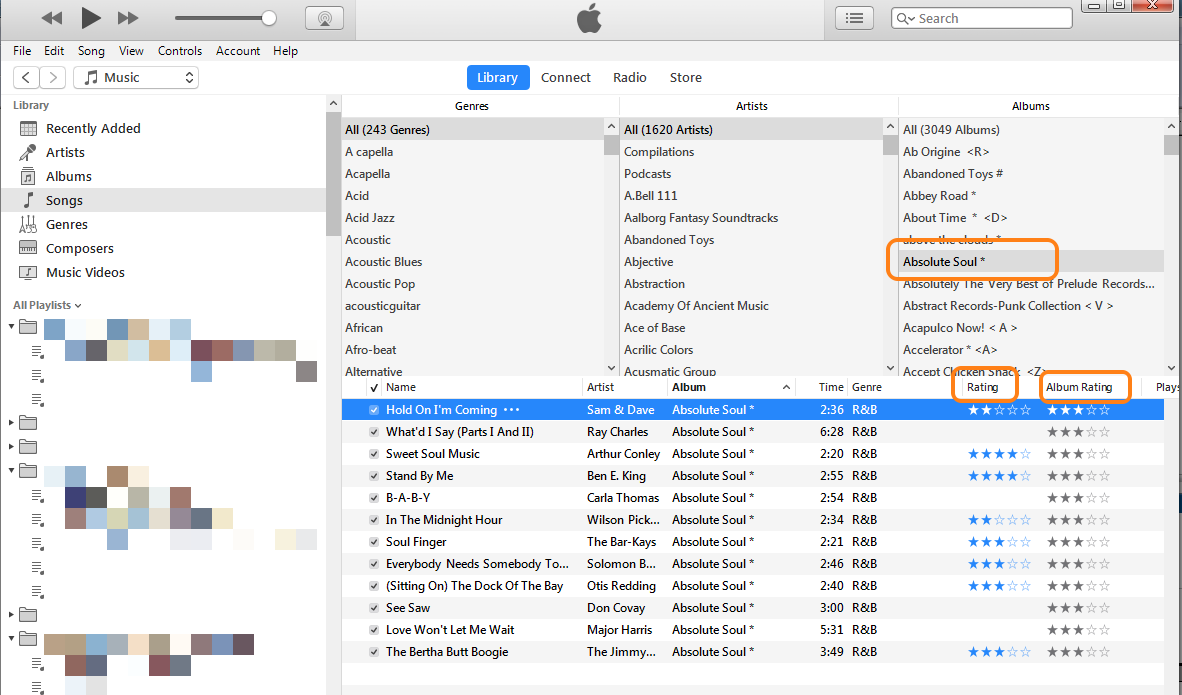Toggle checkbox for In The Midnight Hour
Image resolution: width=1182 pixels, height=695 pixels.
click(374, 520)
